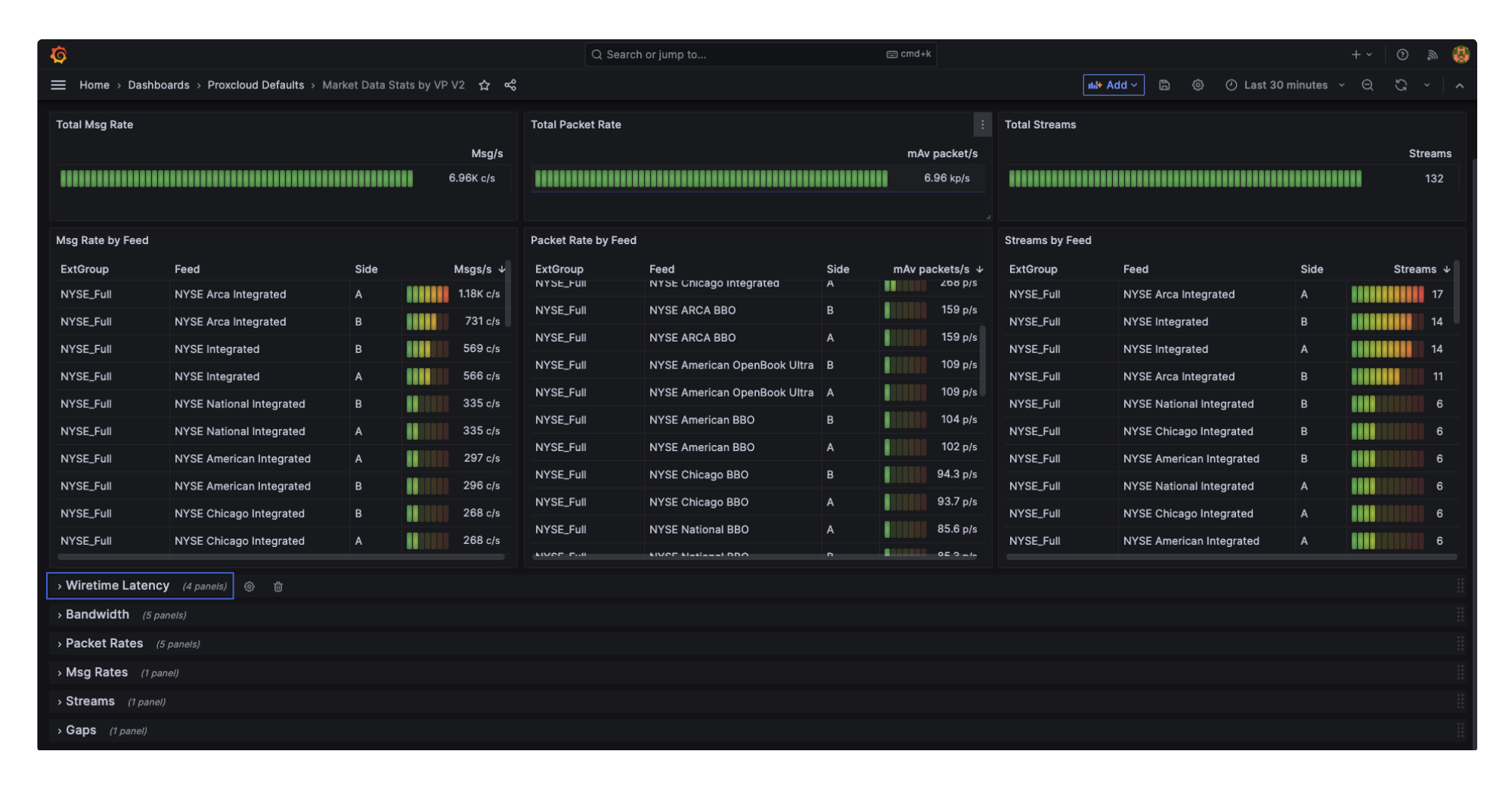Delete the Wiretime Latency row
This screenshot has width=1512, height=785.
(x=278, y=586)
